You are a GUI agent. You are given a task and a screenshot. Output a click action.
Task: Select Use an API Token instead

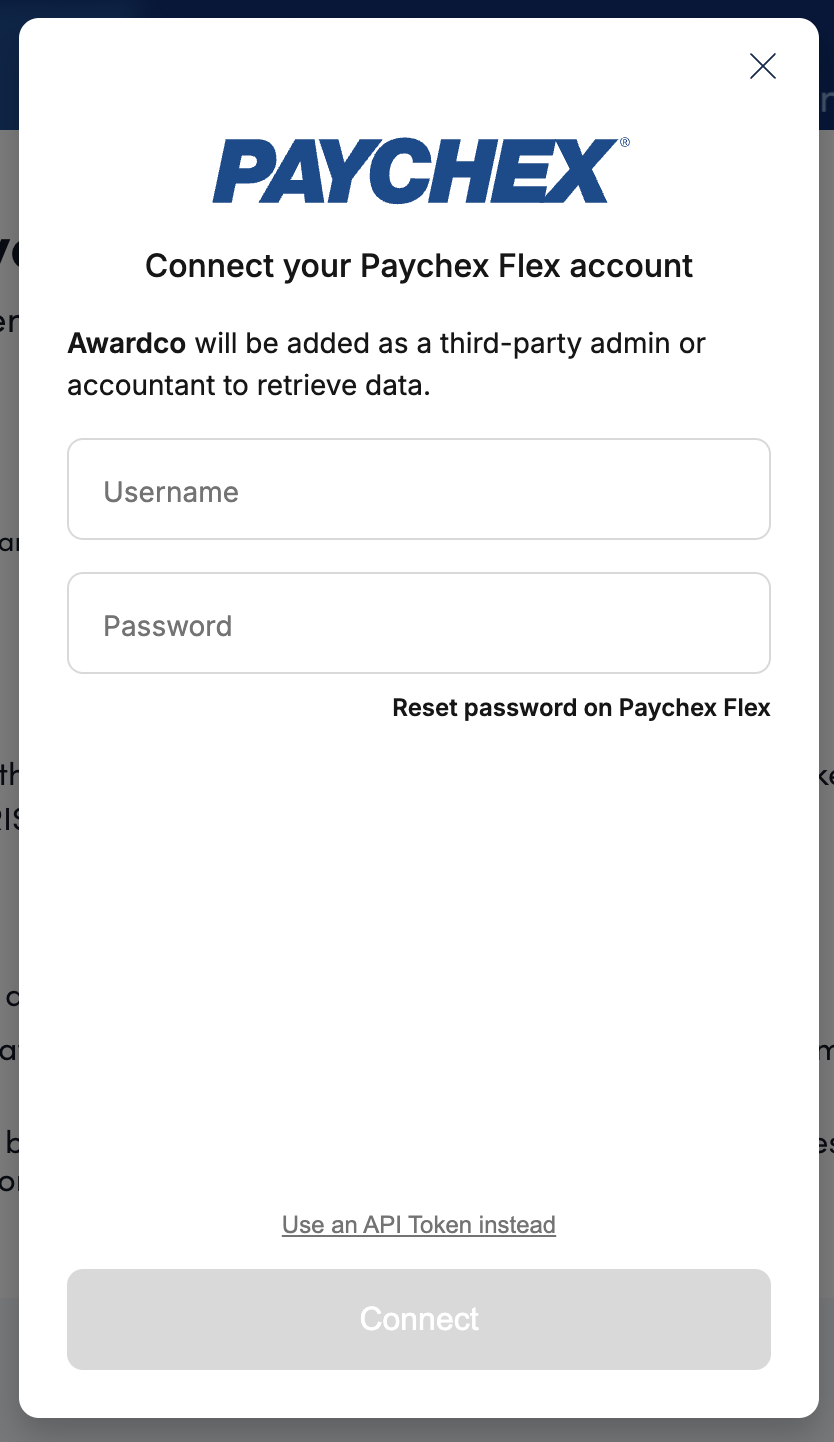pos(419,1225)
